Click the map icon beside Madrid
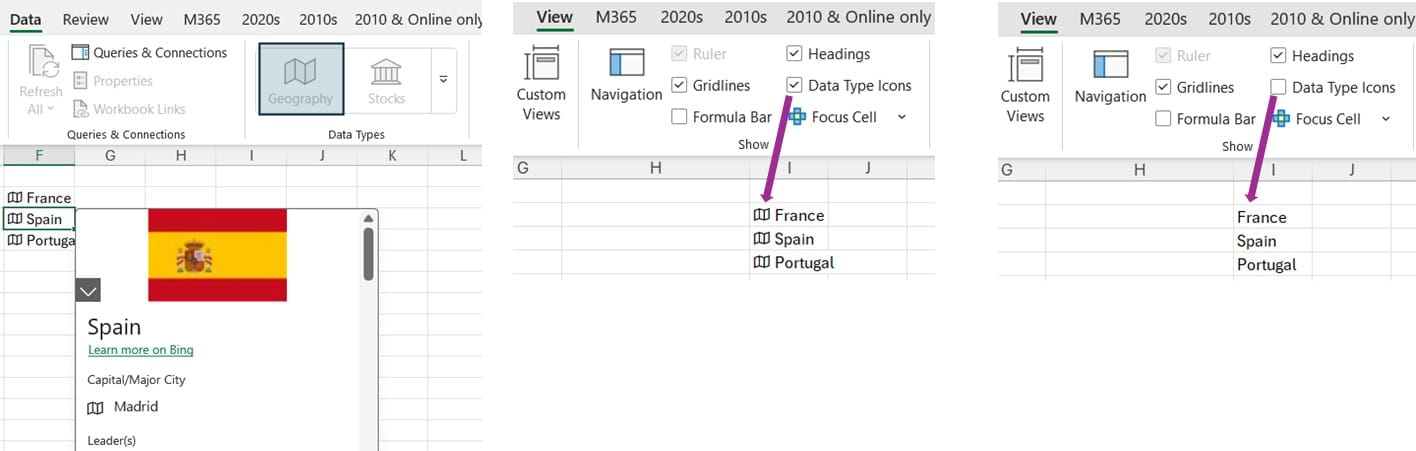This screenshot has height=451, width=1416. [95, 407]
